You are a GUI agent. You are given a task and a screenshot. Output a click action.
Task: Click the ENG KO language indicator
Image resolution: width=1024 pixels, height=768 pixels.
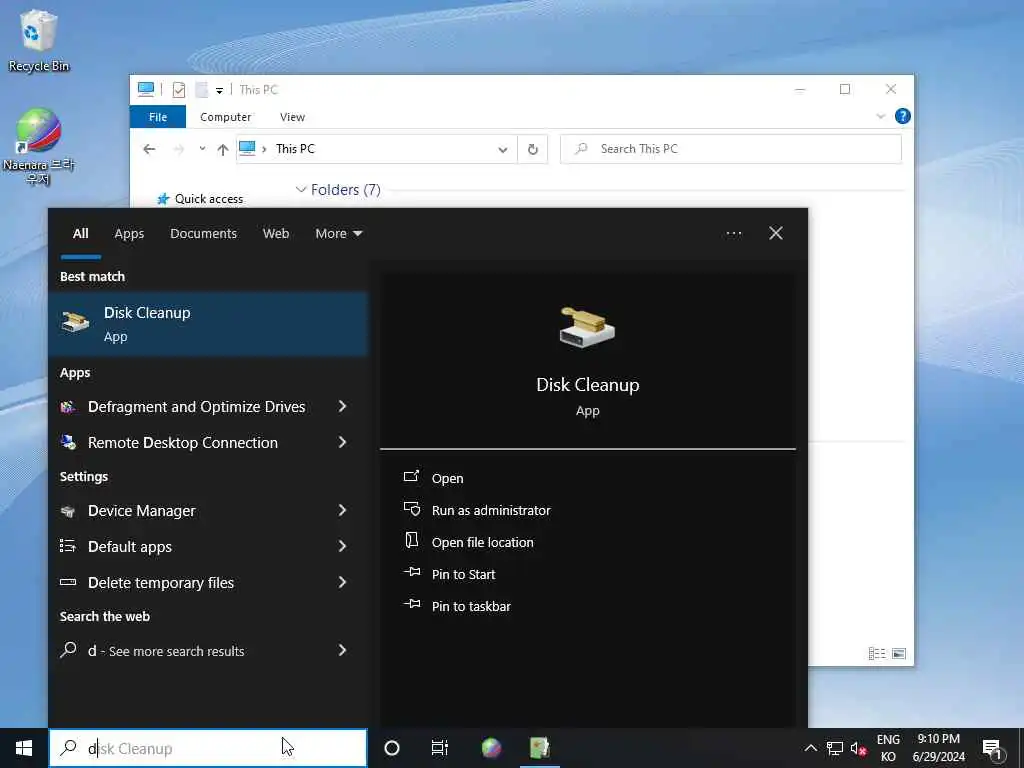(888, 748)
